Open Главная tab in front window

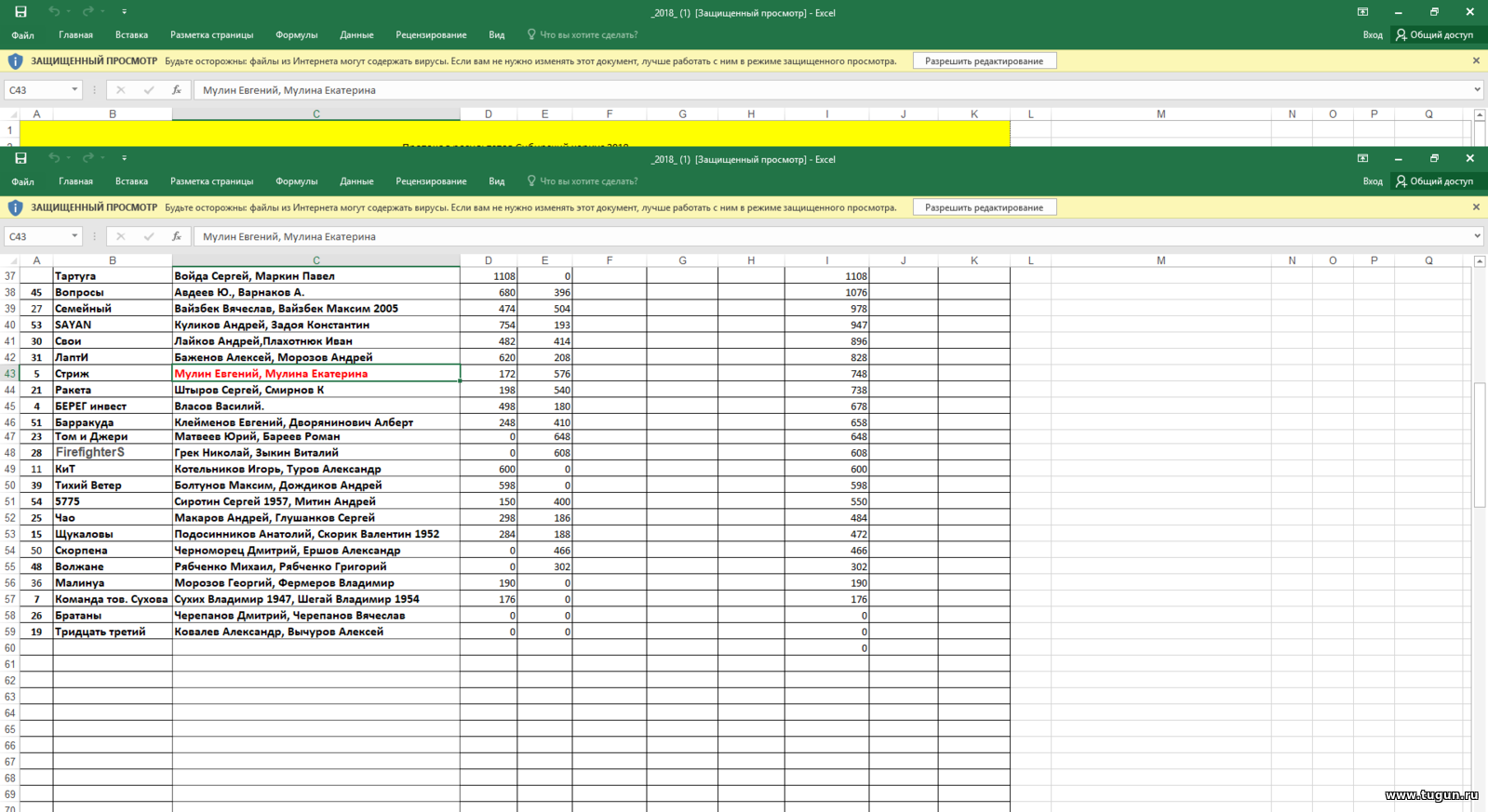pos(75,181)
